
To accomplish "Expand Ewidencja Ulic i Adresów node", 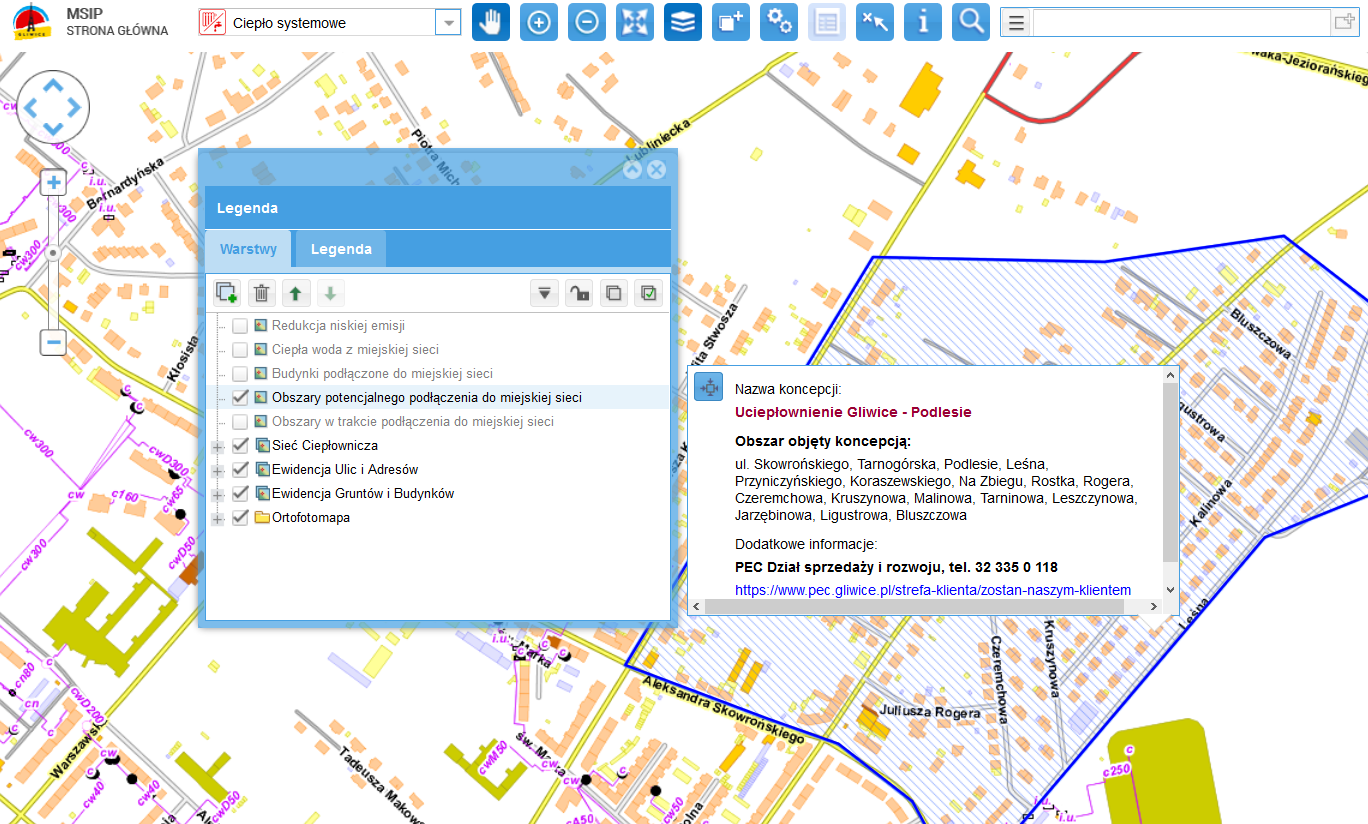I will [x=218, y=470].
